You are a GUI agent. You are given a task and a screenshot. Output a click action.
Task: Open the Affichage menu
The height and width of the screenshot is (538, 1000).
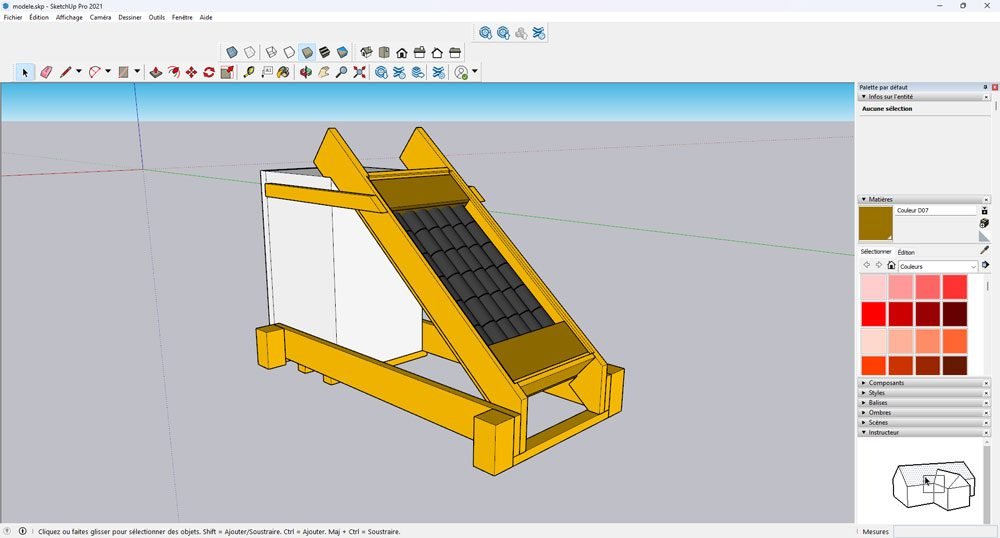(x=69, y=17)
